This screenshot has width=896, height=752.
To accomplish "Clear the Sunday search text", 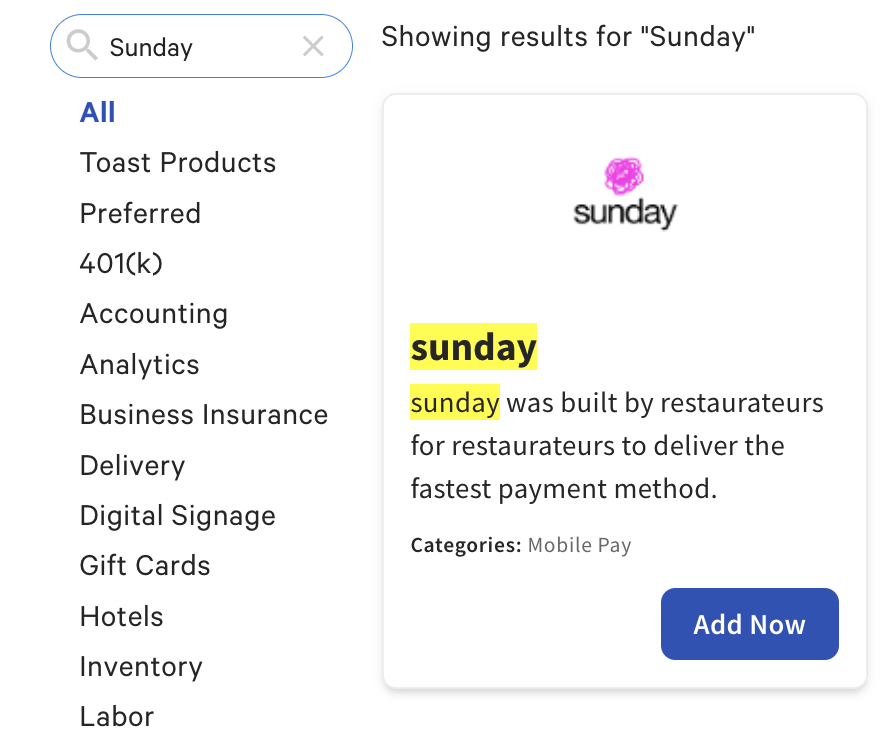I will coord(313,46).
